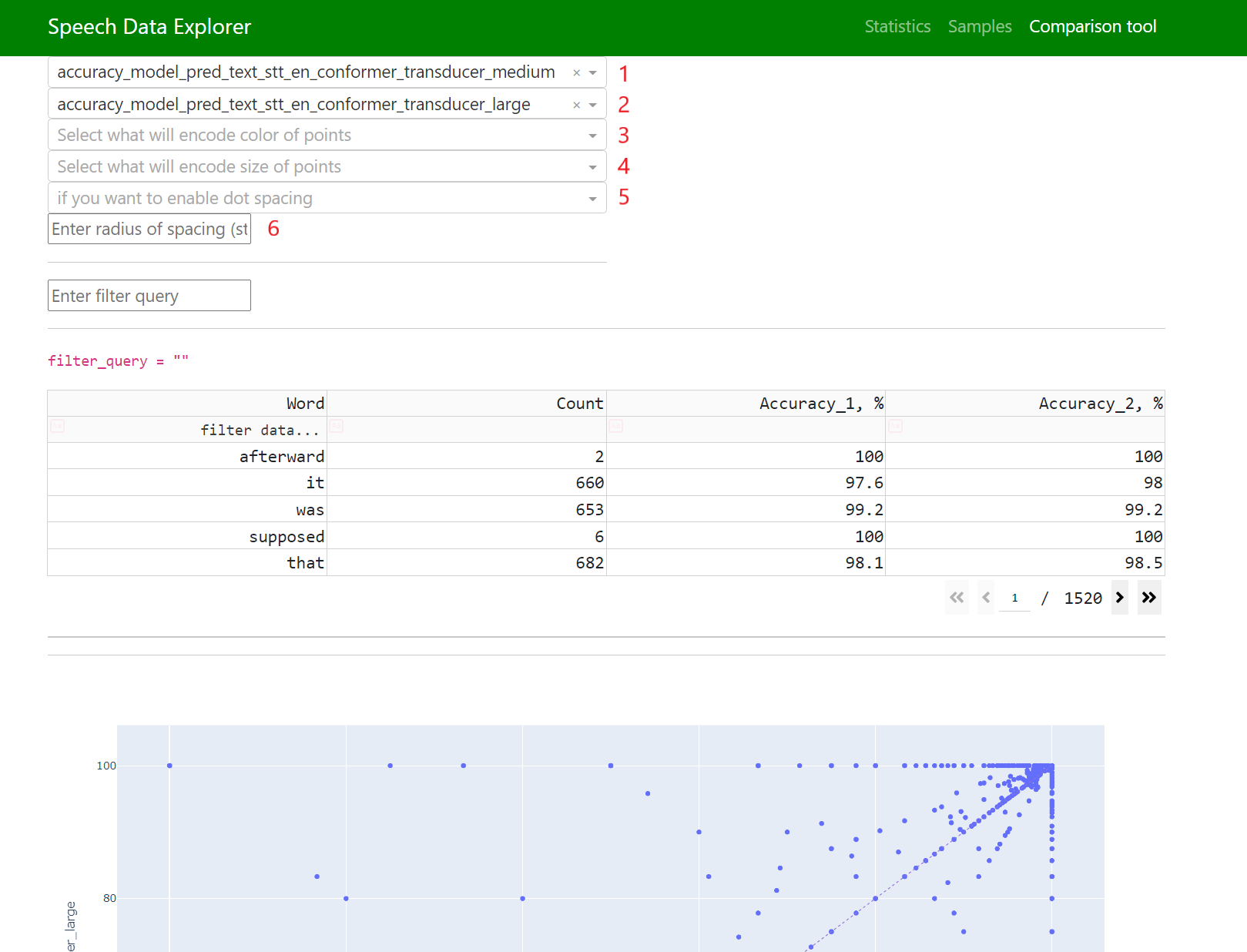Switch to the Samples tab
Screen dimensions: 1247x952
979,27
